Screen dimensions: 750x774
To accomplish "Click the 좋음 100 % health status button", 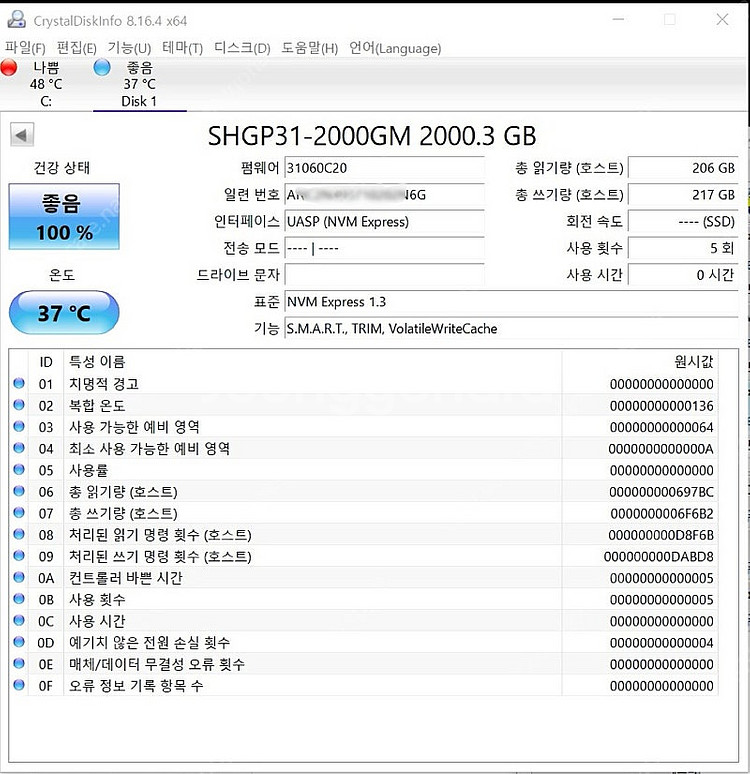I will (x=64, y=216).
